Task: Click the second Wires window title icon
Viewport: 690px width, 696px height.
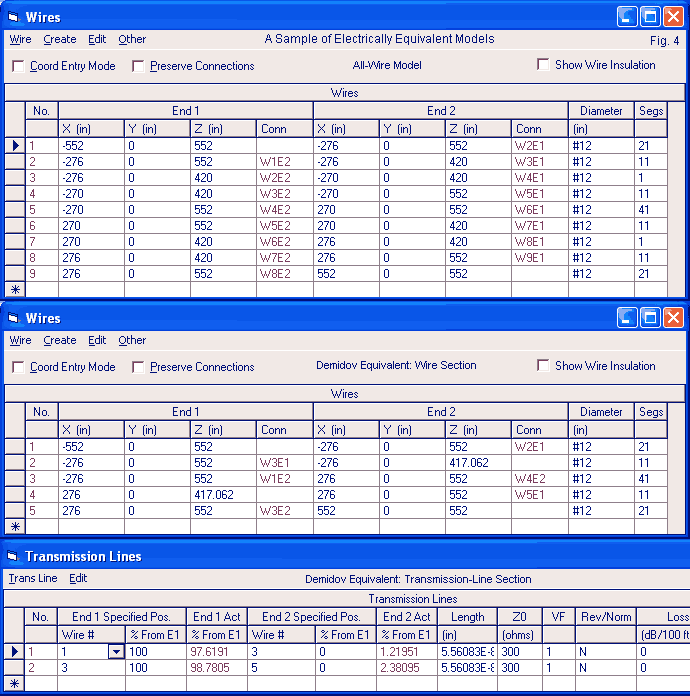Action: coord(13,318)
